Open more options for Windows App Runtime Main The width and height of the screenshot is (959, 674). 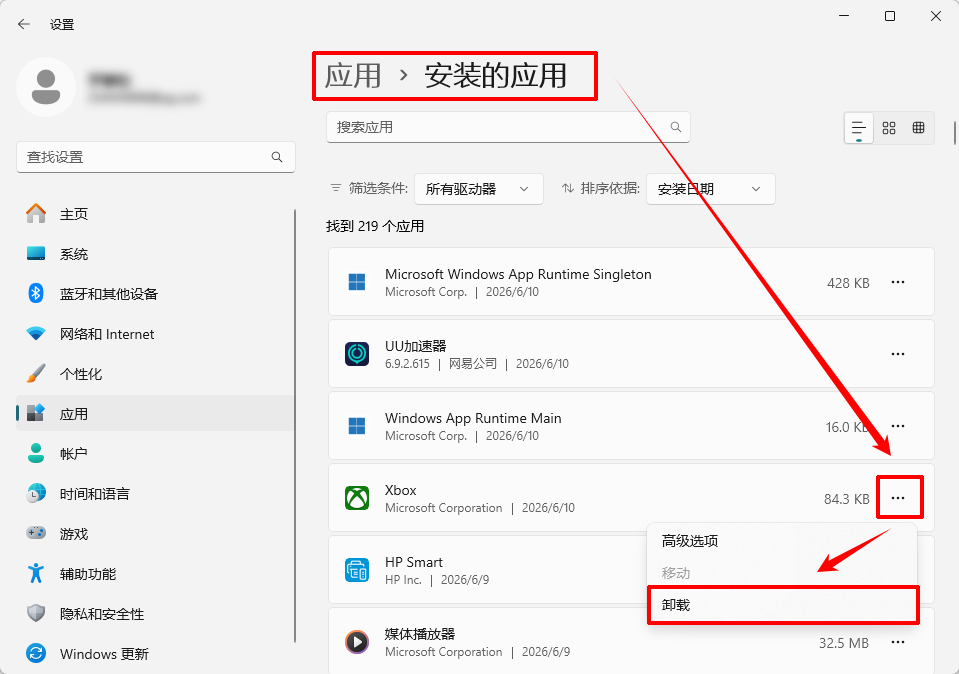coord(898,426)
